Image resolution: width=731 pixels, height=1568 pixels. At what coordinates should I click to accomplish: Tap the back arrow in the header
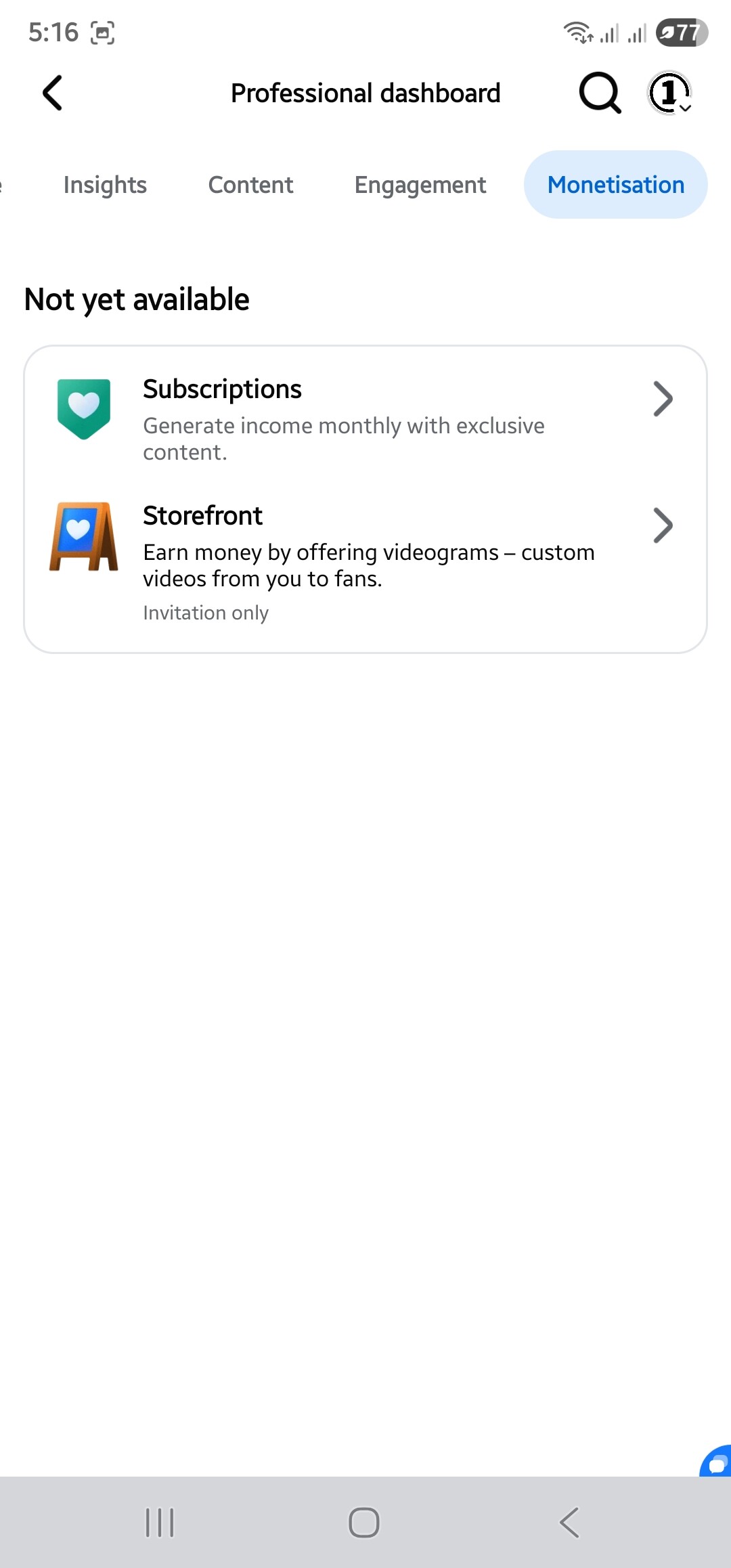[x=53, y=93]
